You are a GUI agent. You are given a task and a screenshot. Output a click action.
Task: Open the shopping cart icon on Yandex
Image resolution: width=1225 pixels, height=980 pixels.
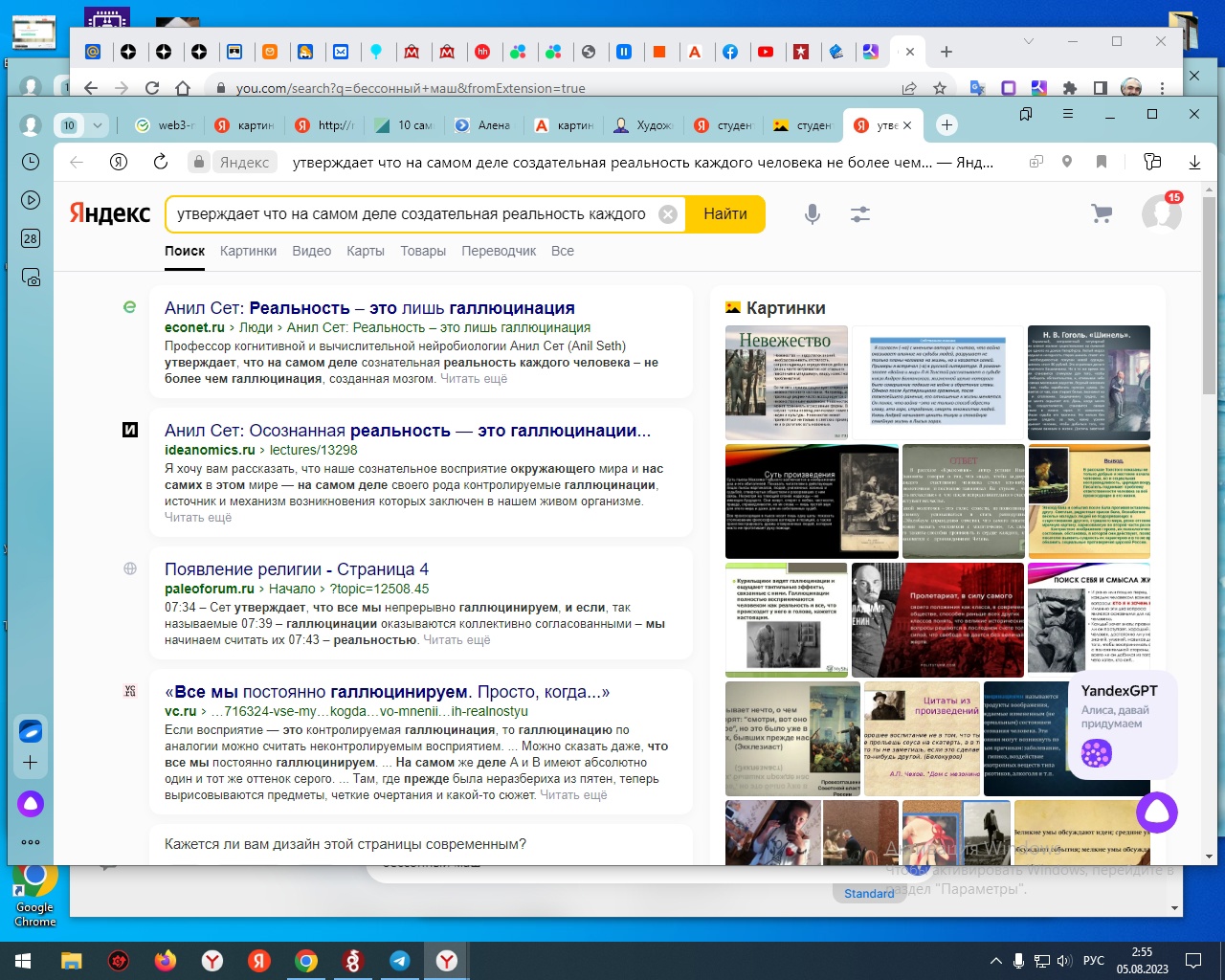pyautogui.click(x=1102, y=213)
